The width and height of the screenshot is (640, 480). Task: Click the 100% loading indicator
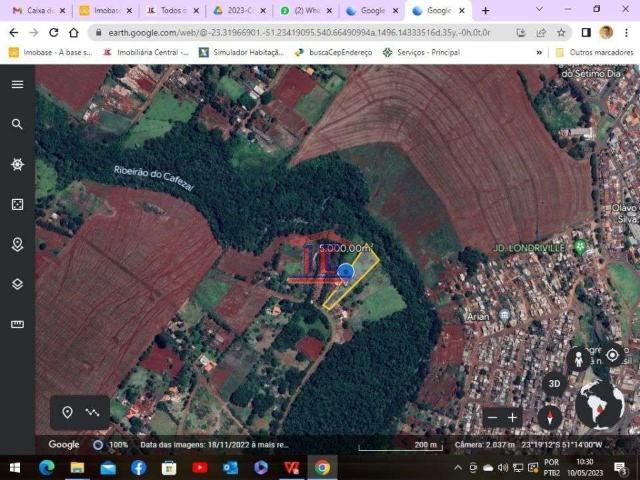[110, 444]
